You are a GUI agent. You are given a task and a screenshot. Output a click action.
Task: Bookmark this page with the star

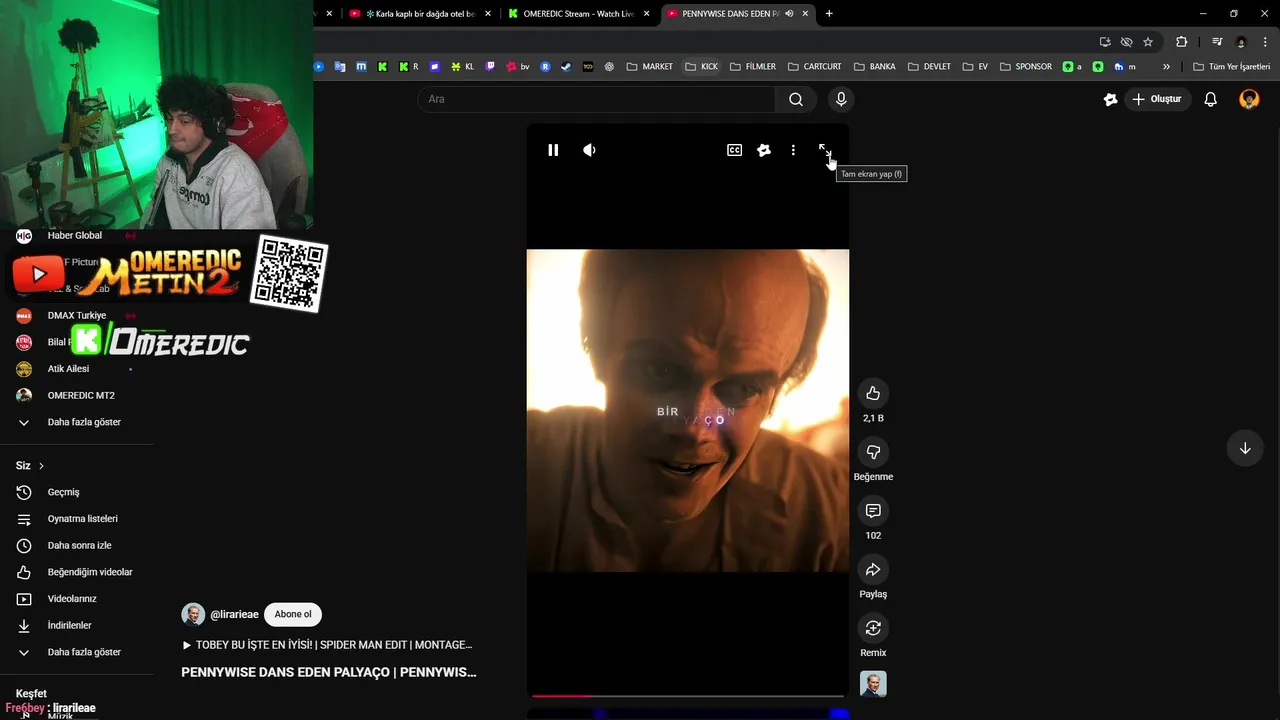pyautogui.click(x=1148, y=42)
